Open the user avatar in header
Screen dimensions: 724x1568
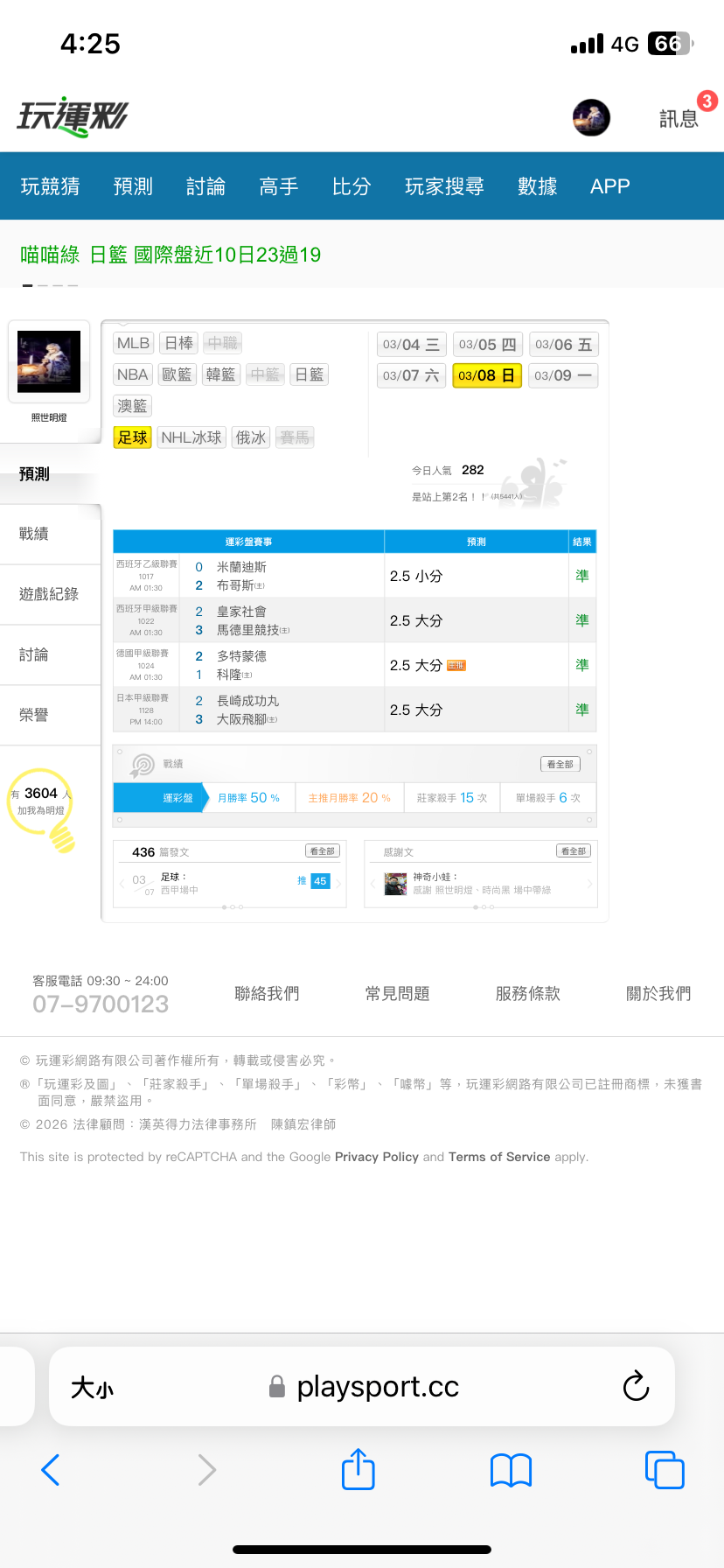[591, 117]
